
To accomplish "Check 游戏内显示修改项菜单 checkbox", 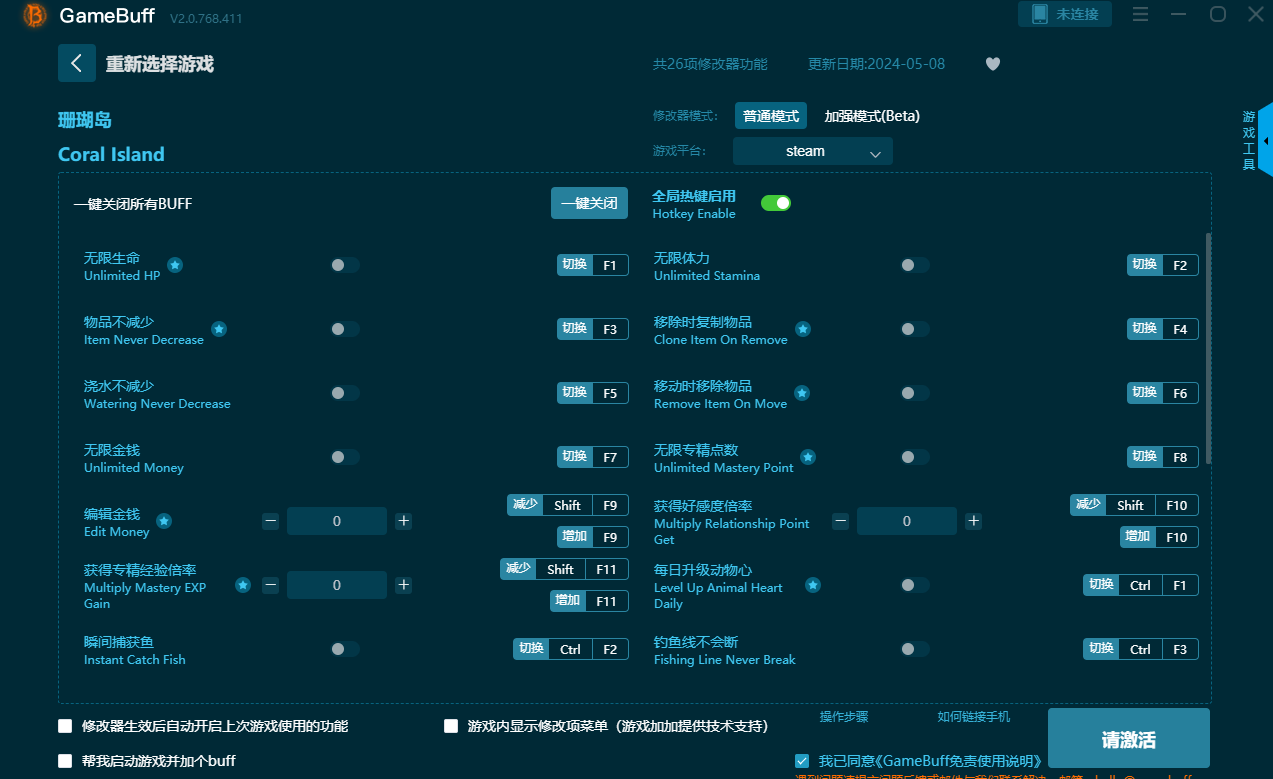I will tap(451, 726).
